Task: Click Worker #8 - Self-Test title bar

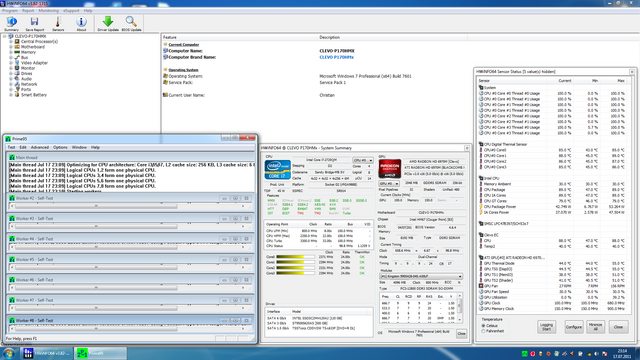Action: pos(131,320)
